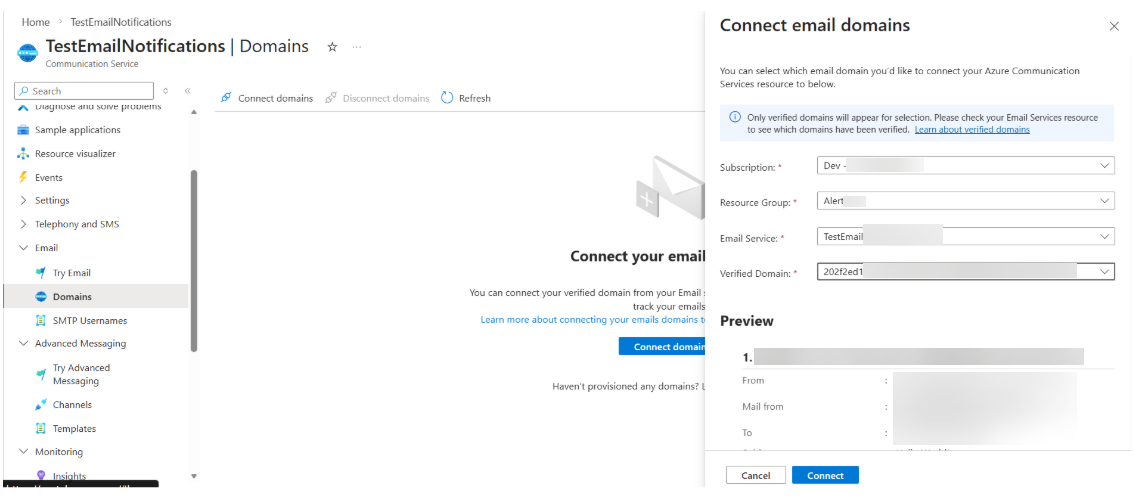Open Try Advanced Messaging in sidebar
Image resolution: width=1134 pixels, height=504 pixels.
pos(81,375)
